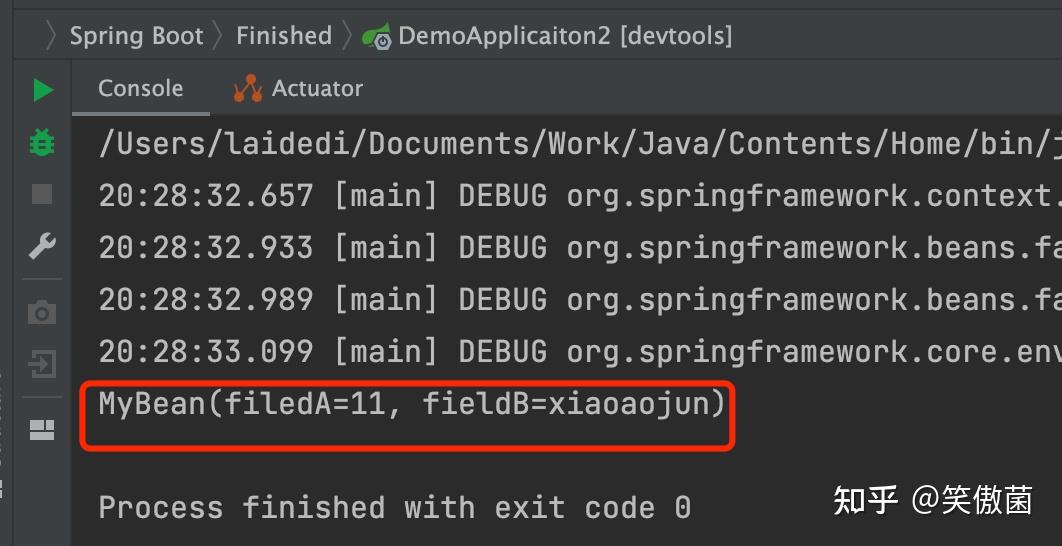Switch to the Console tab
The image size is (1062, 546).
point(140,88)
